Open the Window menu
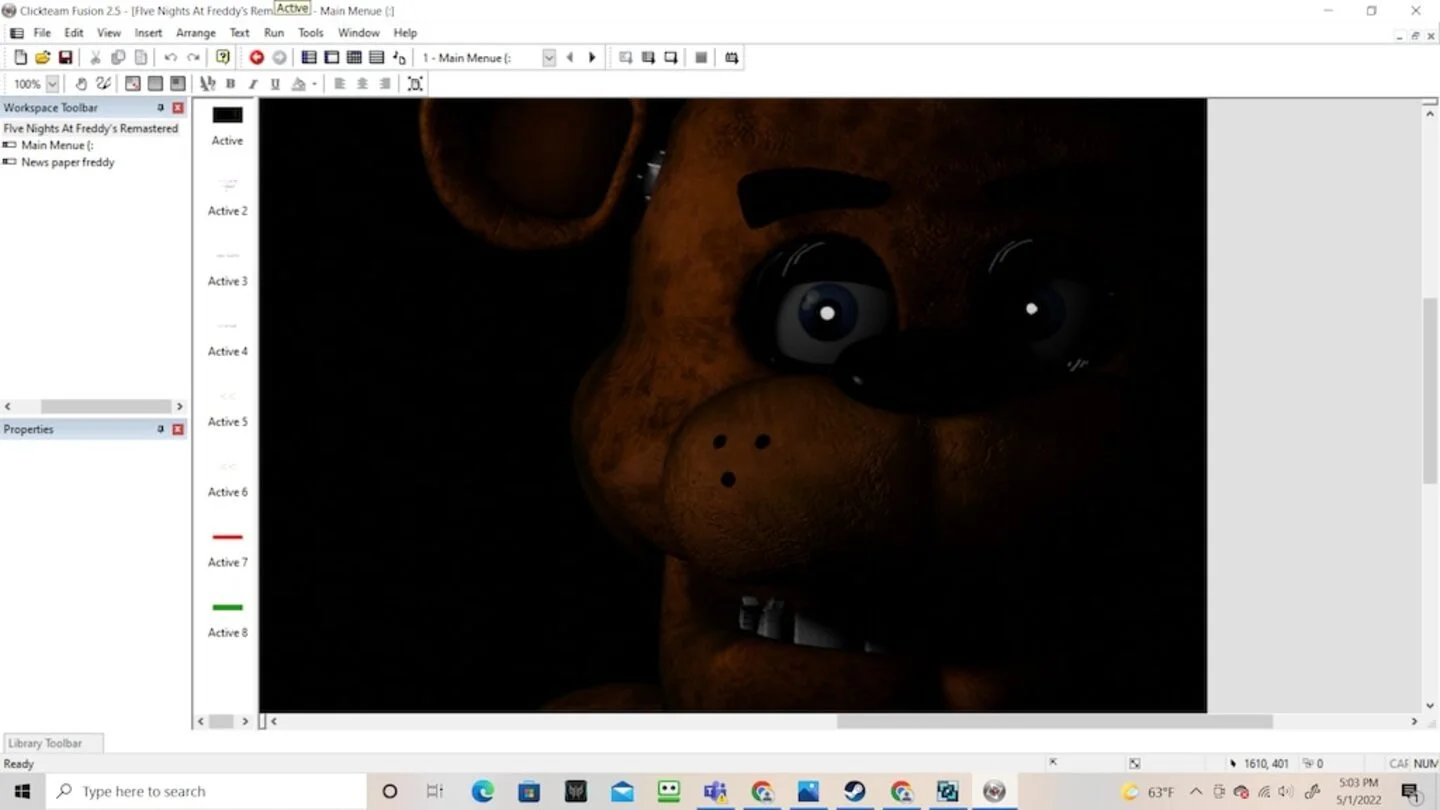This screenshot has height=810, width=1440. pos(358,33)
